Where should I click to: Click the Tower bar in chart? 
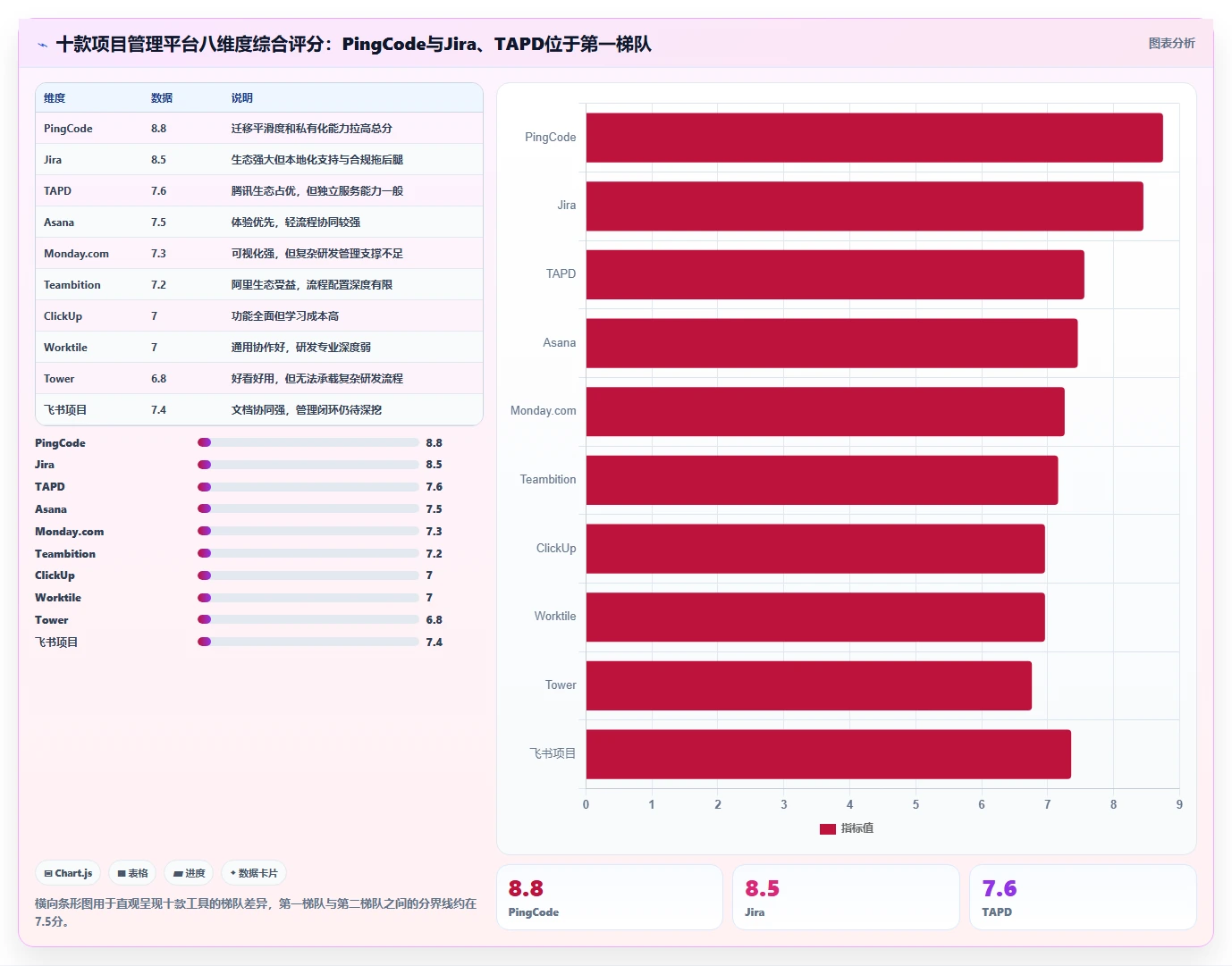pyautogui.click(x=809, y=685)
